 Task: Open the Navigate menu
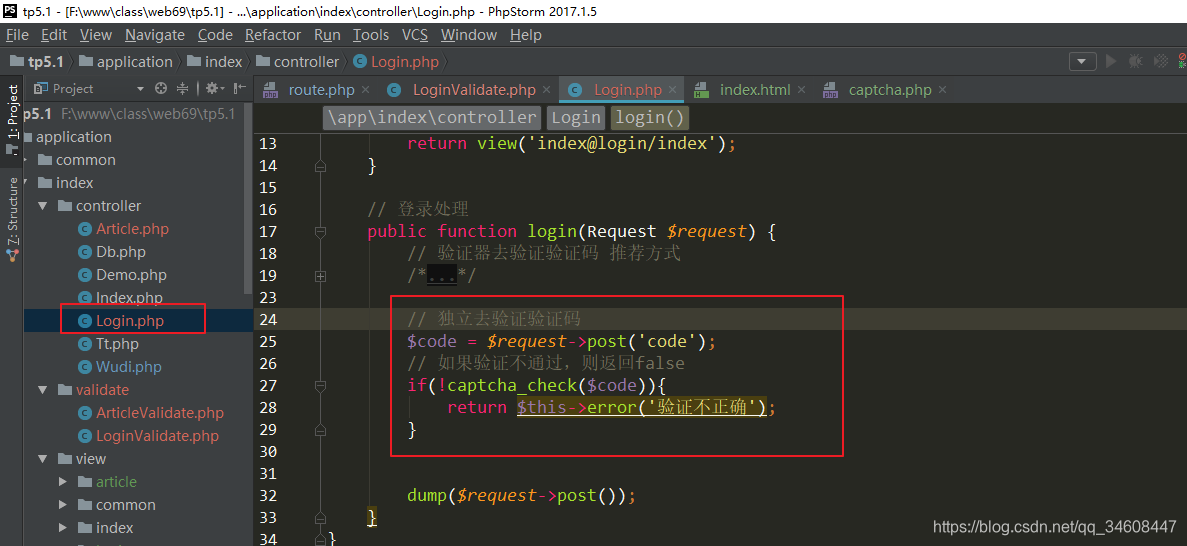pos(154,35)
